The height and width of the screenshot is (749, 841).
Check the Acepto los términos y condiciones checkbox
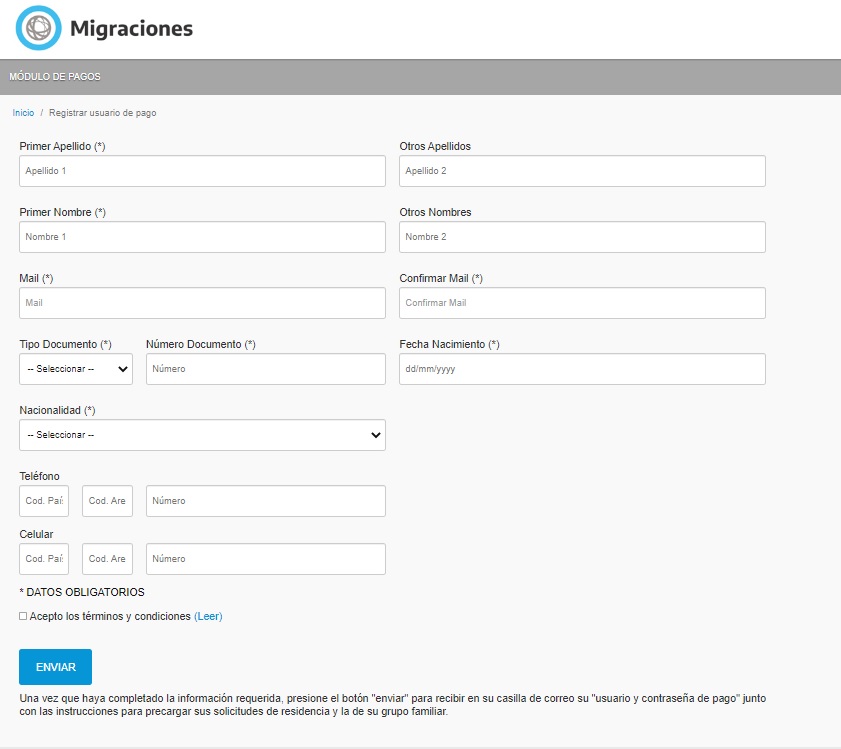22,616
